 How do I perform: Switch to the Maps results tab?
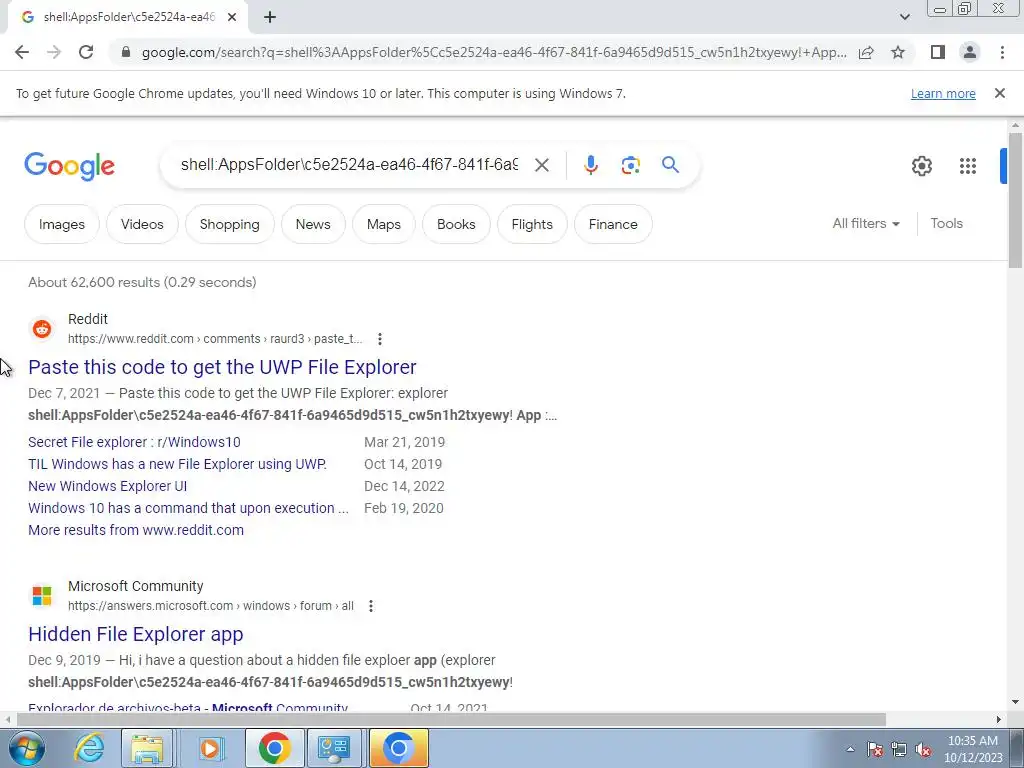[383, 224]
